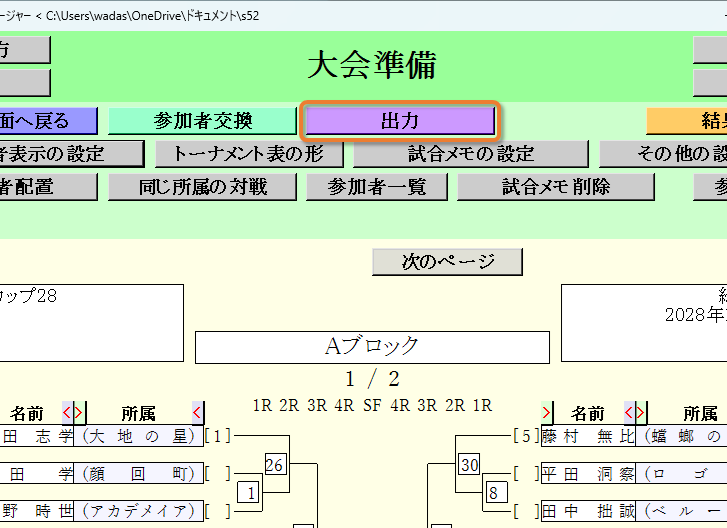Viewport: 727px width, 528px height.
Task: Click page indicator 1 / 2
Action: tap(372, 379)
